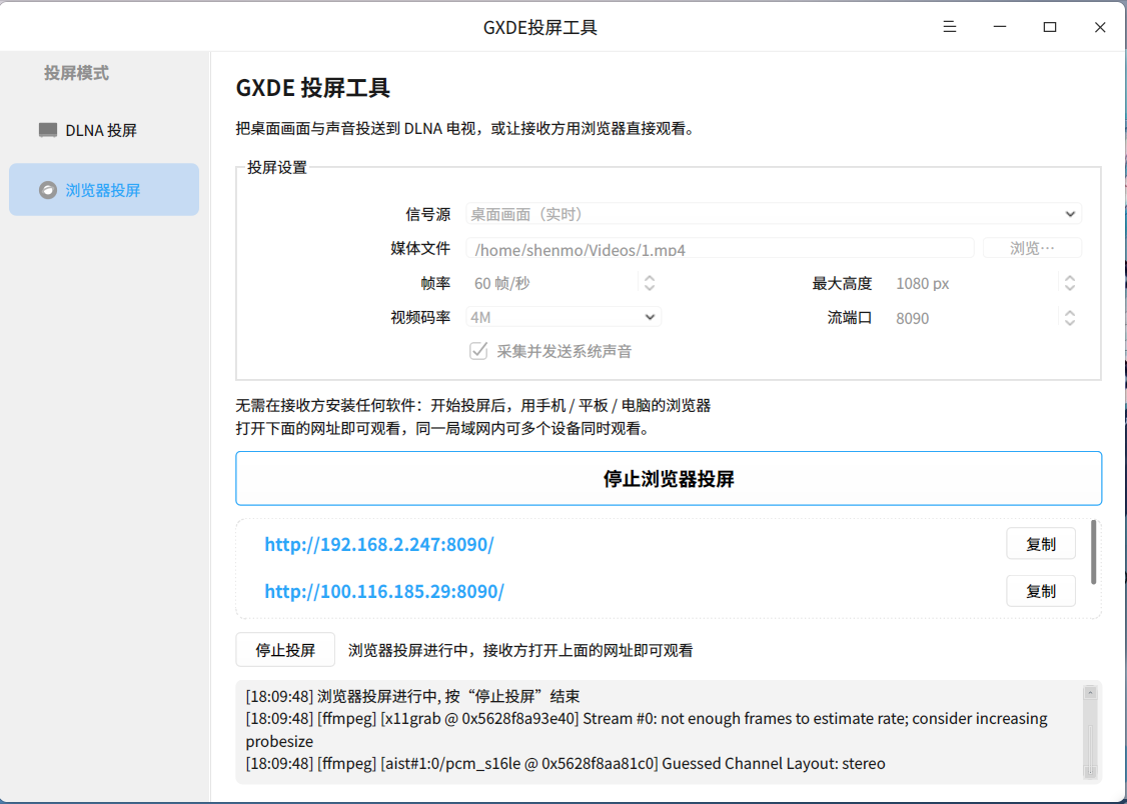Click the 浏览器投屏 globe icon
The image size is (1127, 804).
click(x=48, y=190)
